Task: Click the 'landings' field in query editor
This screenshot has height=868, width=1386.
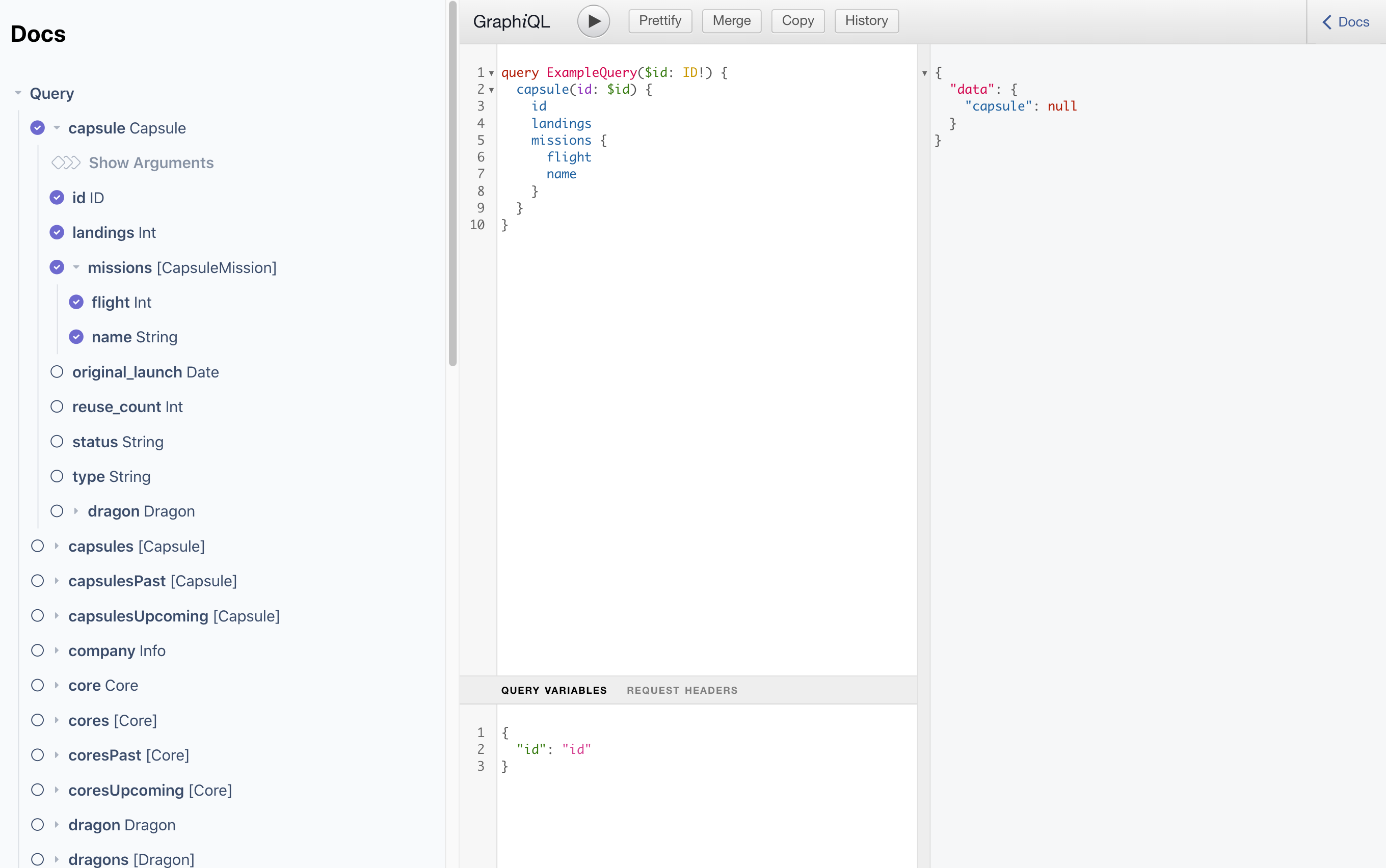Action: tap(561, 123)
